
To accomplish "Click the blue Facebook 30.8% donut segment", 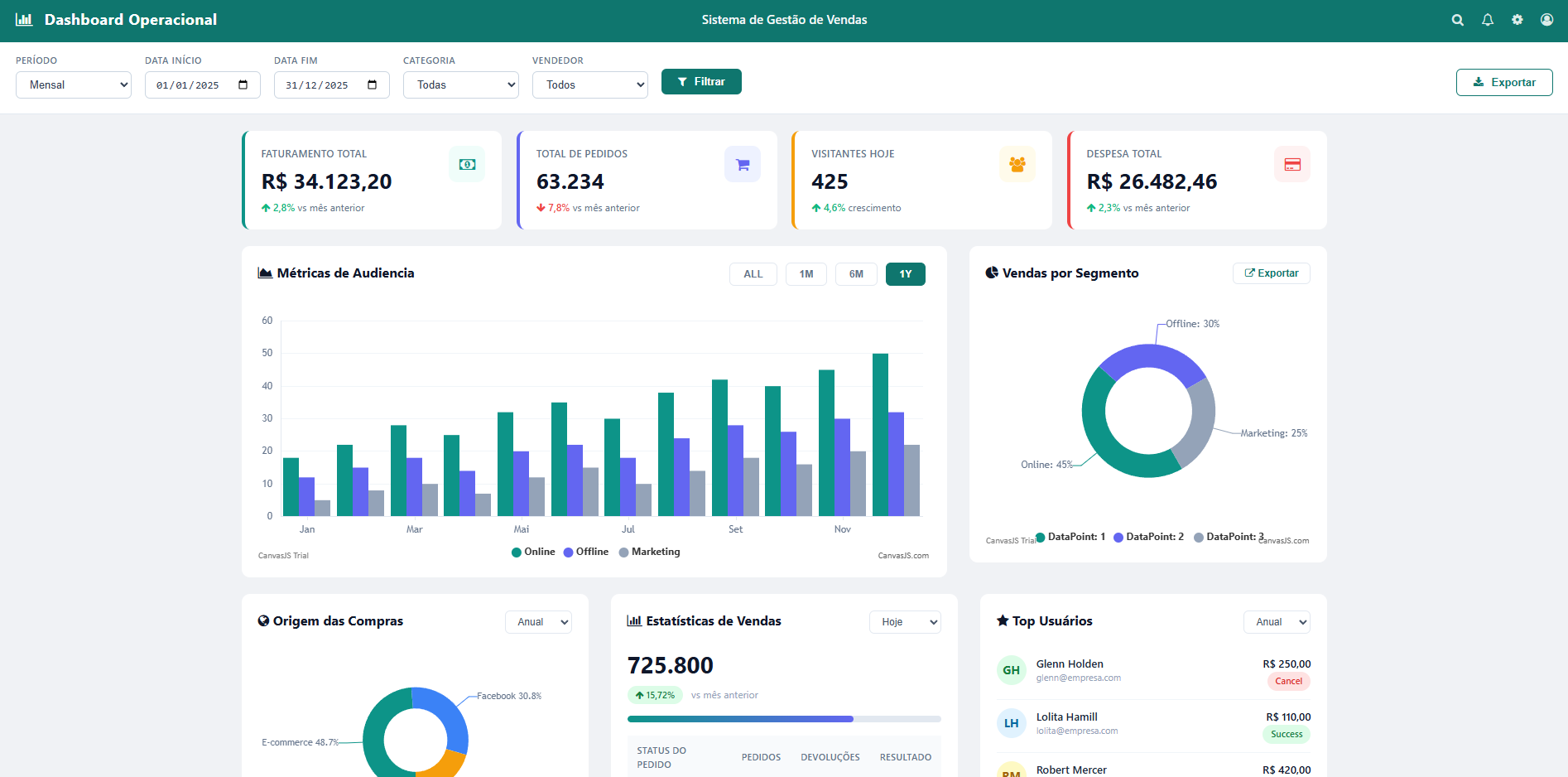I will pyautogui.click(x=447, y=714).
